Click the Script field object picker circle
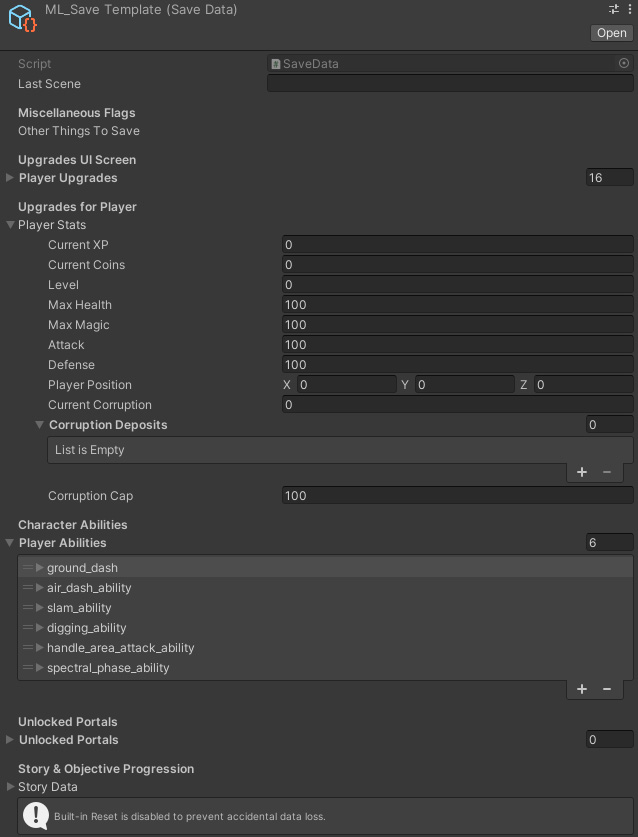 (624, 64)
